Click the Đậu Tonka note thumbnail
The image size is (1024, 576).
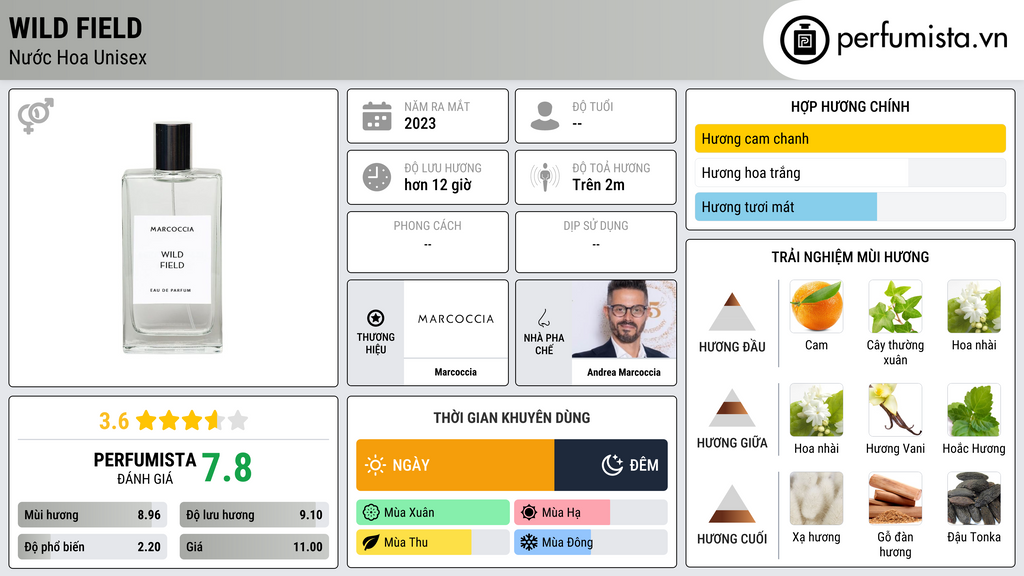click(x=974, y=498)
